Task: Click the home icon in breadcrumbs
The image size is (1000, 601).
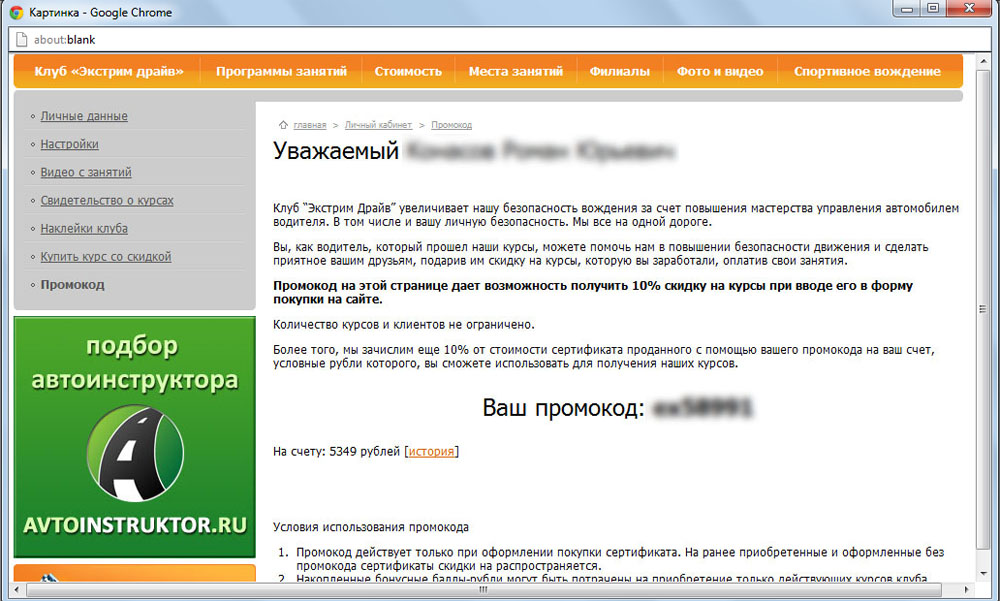Action: pyautogui.click(x=283, y=125)
